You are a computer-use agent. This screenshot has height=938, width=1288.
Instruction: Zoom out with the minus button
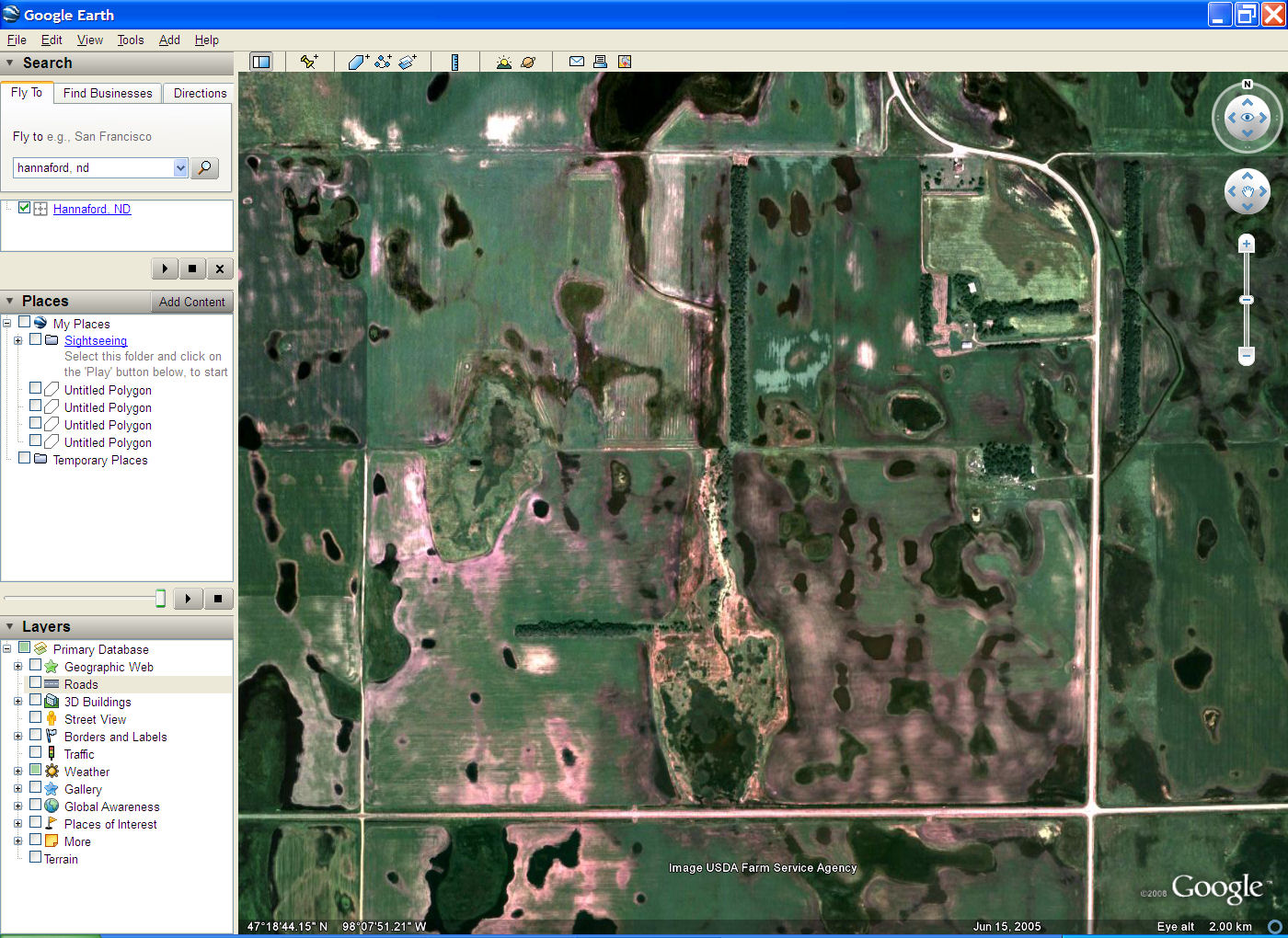[1247, 356]
